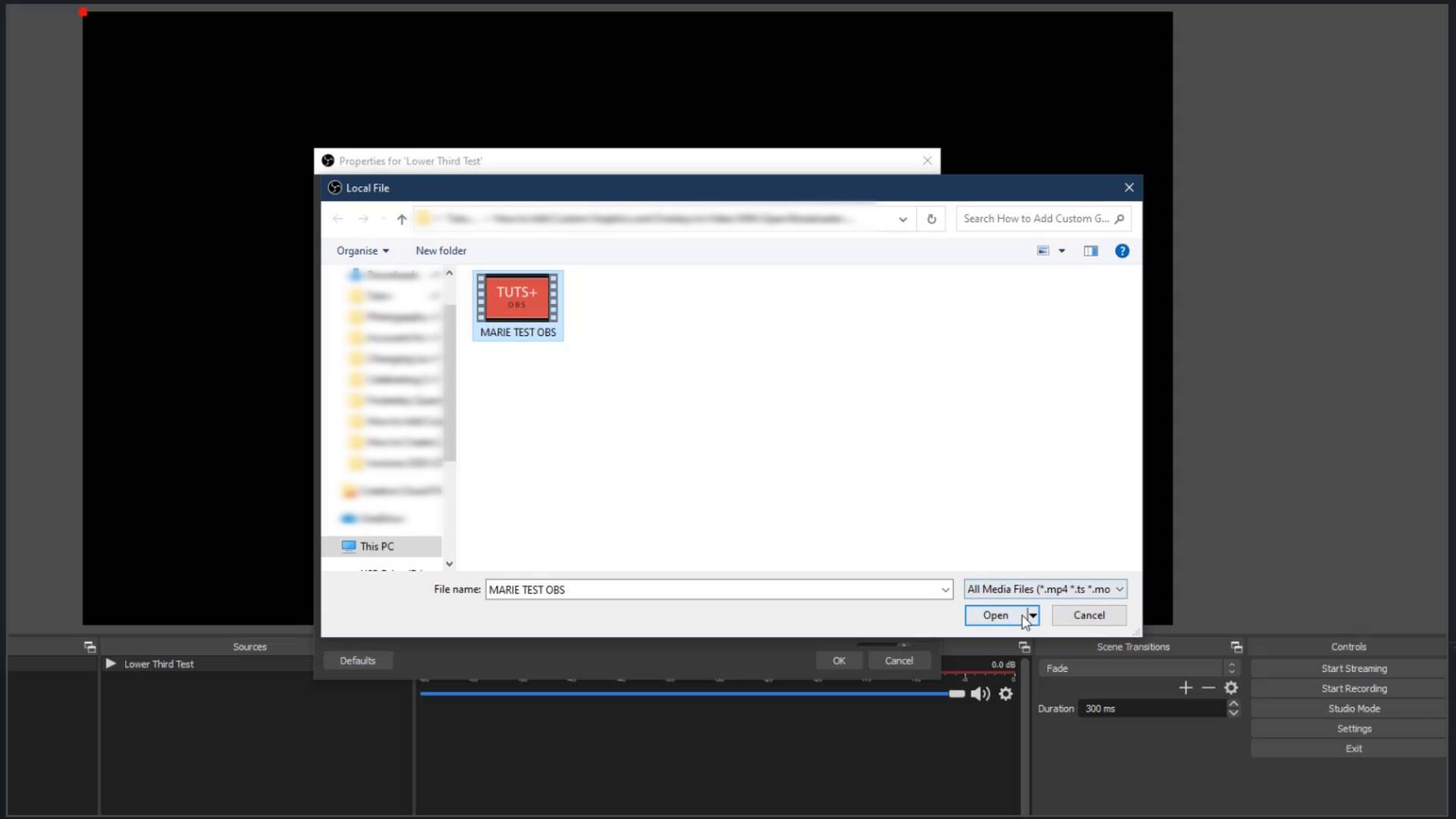The width and height of the screenshot is (1456, 819).
Task: Click the OBS logo in Local File title
Action: [x=334, y=187]
